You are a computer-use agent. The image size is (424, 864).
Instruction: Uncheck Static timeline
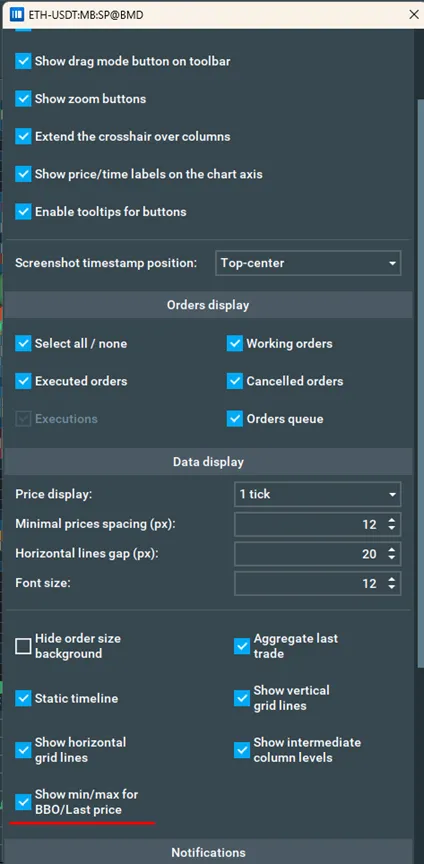[x=23, y=698]
